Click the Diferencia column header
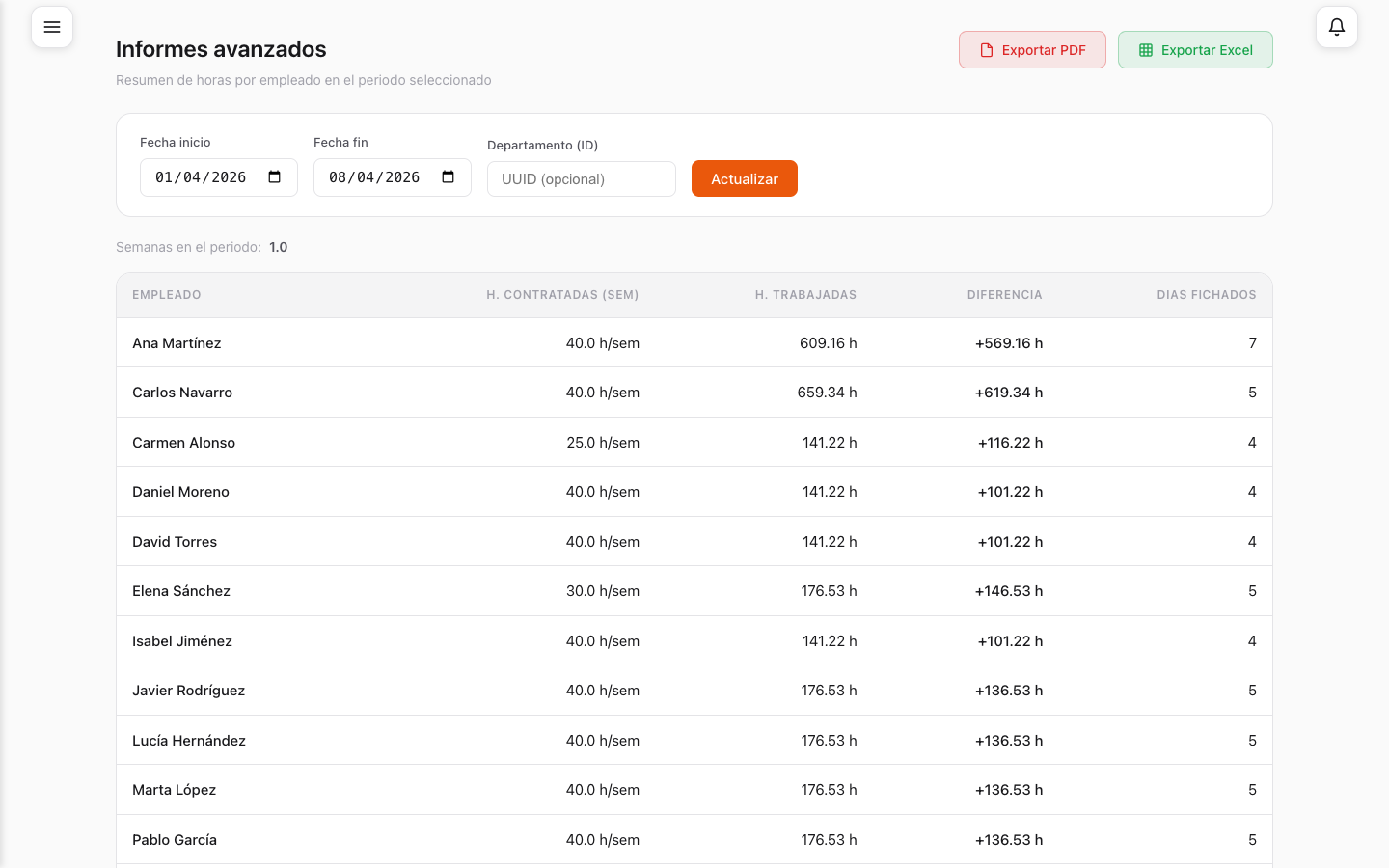This screenshot has height=868, width=1389. [x=1004, y=295]
